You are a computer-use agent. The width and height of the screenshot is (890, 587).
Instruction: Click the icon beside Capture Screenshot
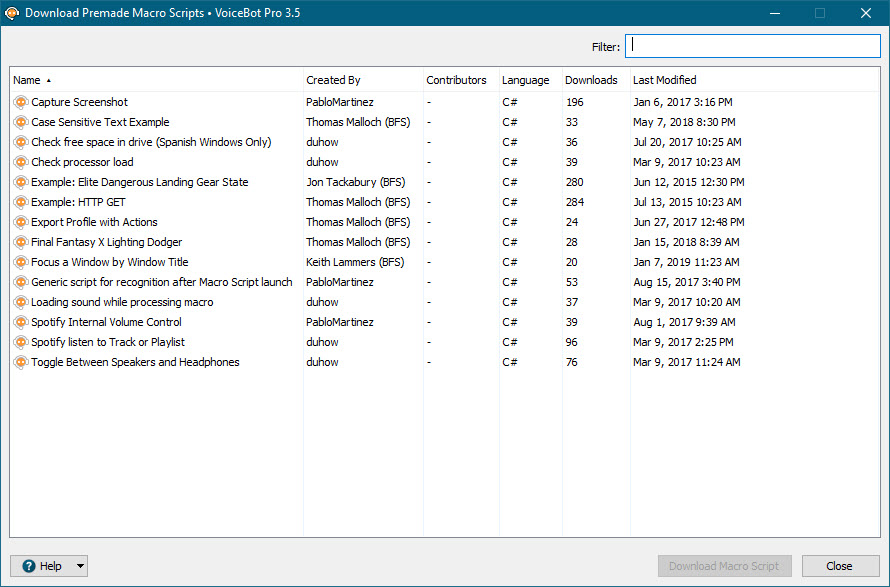[x=20, y=102]
